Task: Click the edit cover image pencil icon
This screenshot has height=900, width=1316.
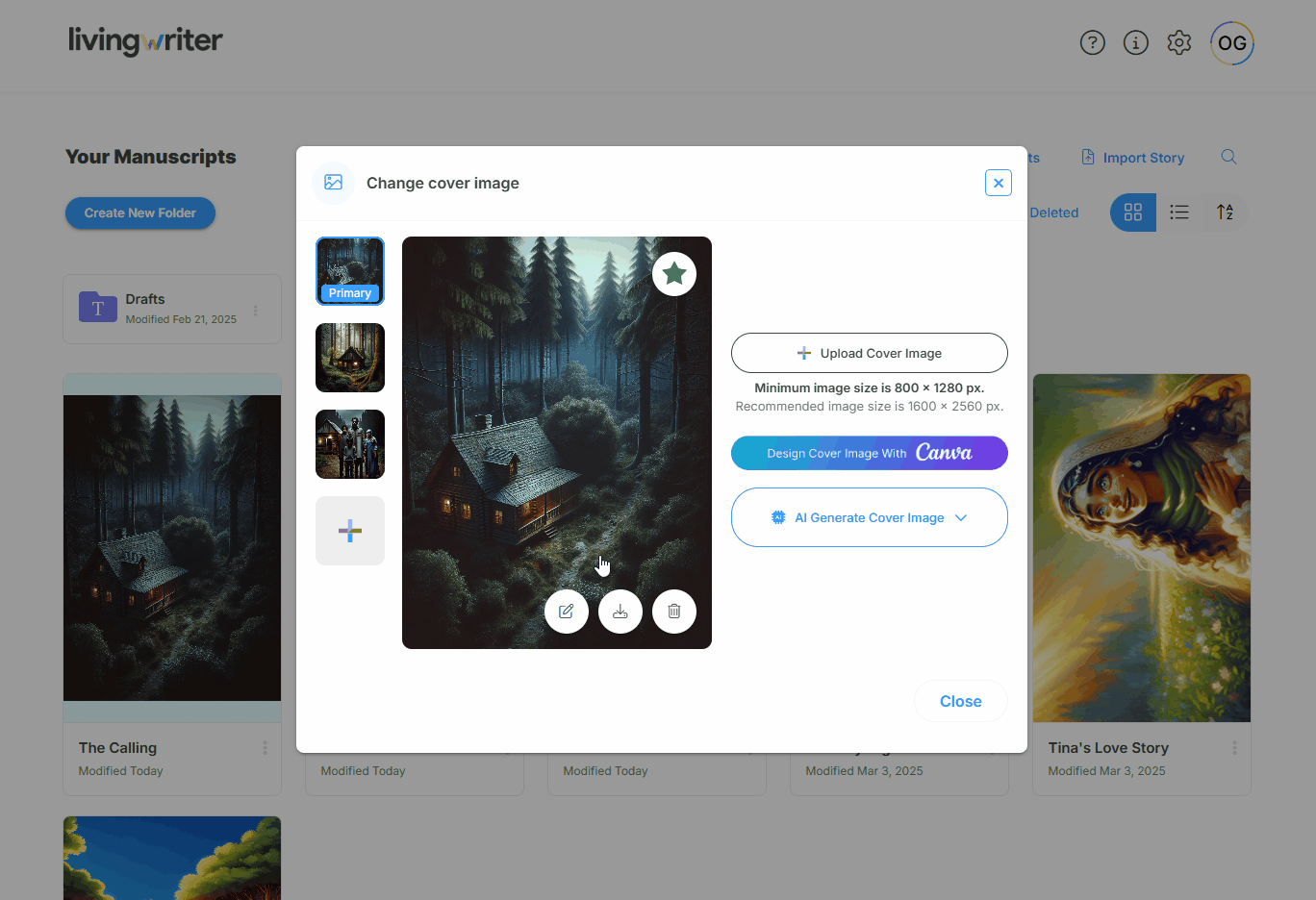Action: [567, 612]
